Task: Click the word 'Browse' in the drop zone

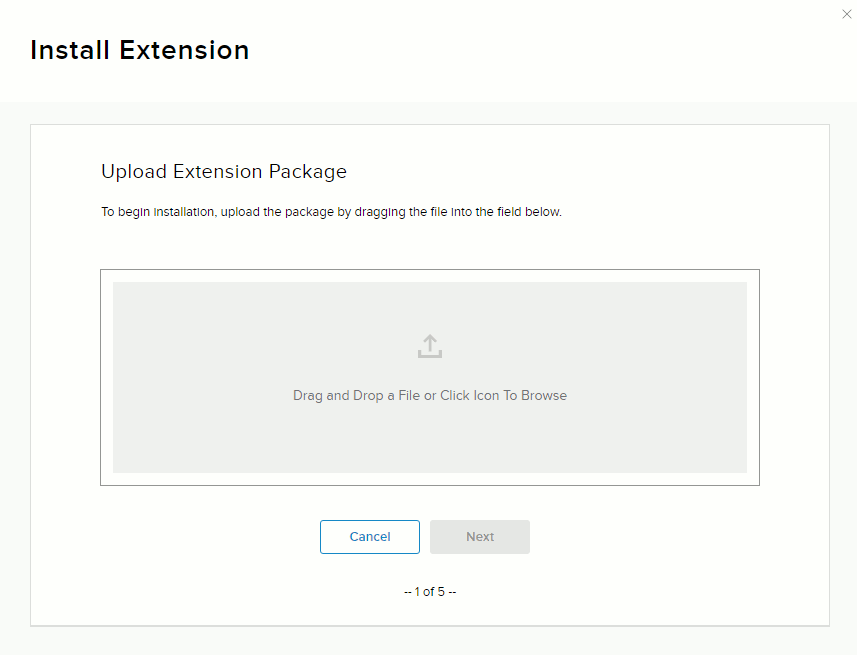Action: [x=544, y=396]
